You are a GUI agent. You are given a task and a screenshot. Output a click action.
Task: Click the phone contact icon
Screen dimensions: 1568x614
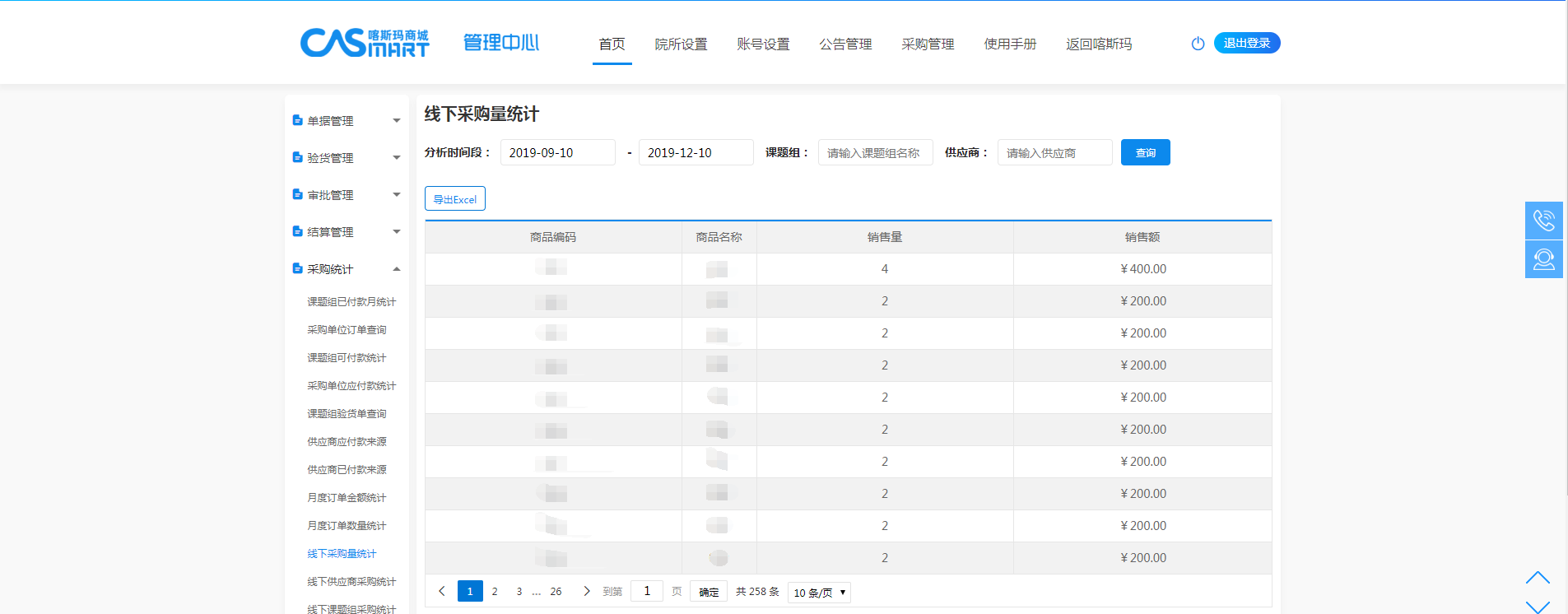[1543, 221]
